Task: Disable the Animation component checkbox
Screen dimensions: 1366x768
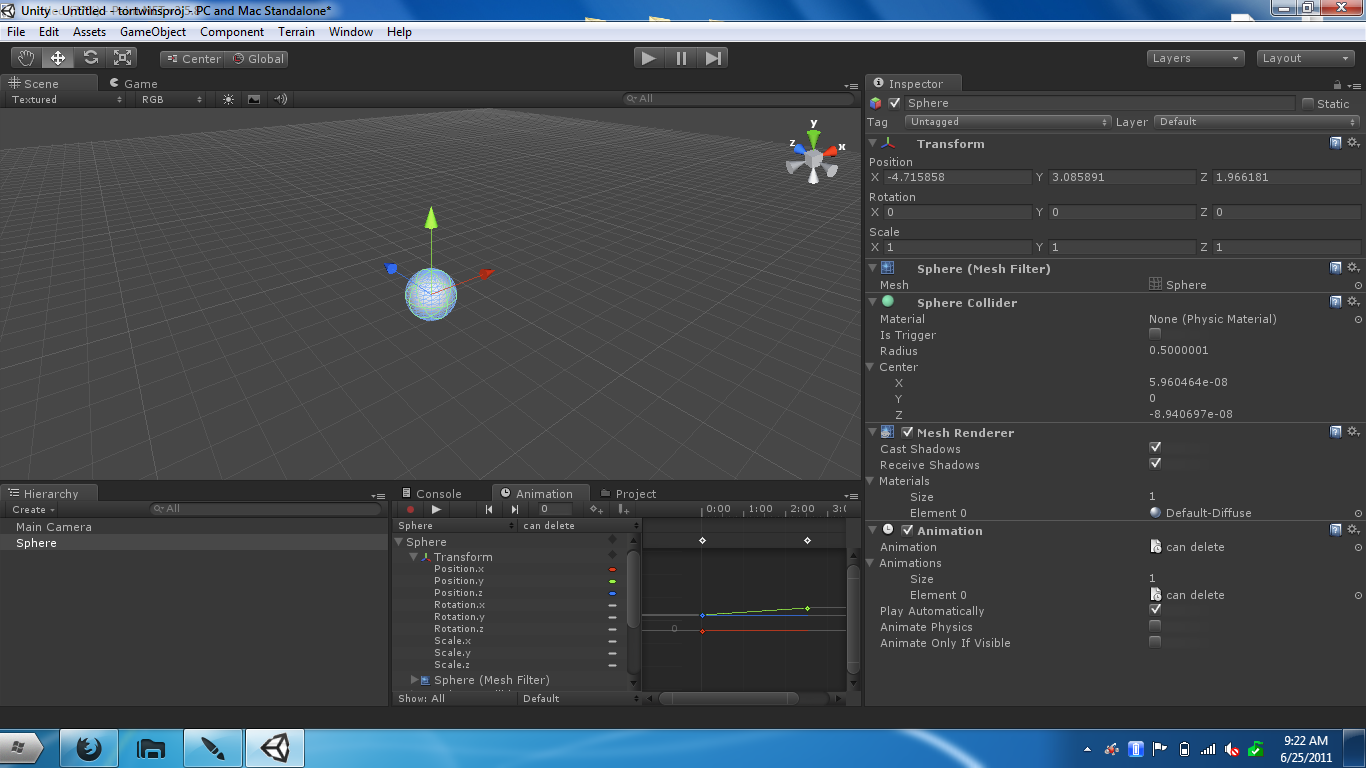Action: [x=907, y=530]
